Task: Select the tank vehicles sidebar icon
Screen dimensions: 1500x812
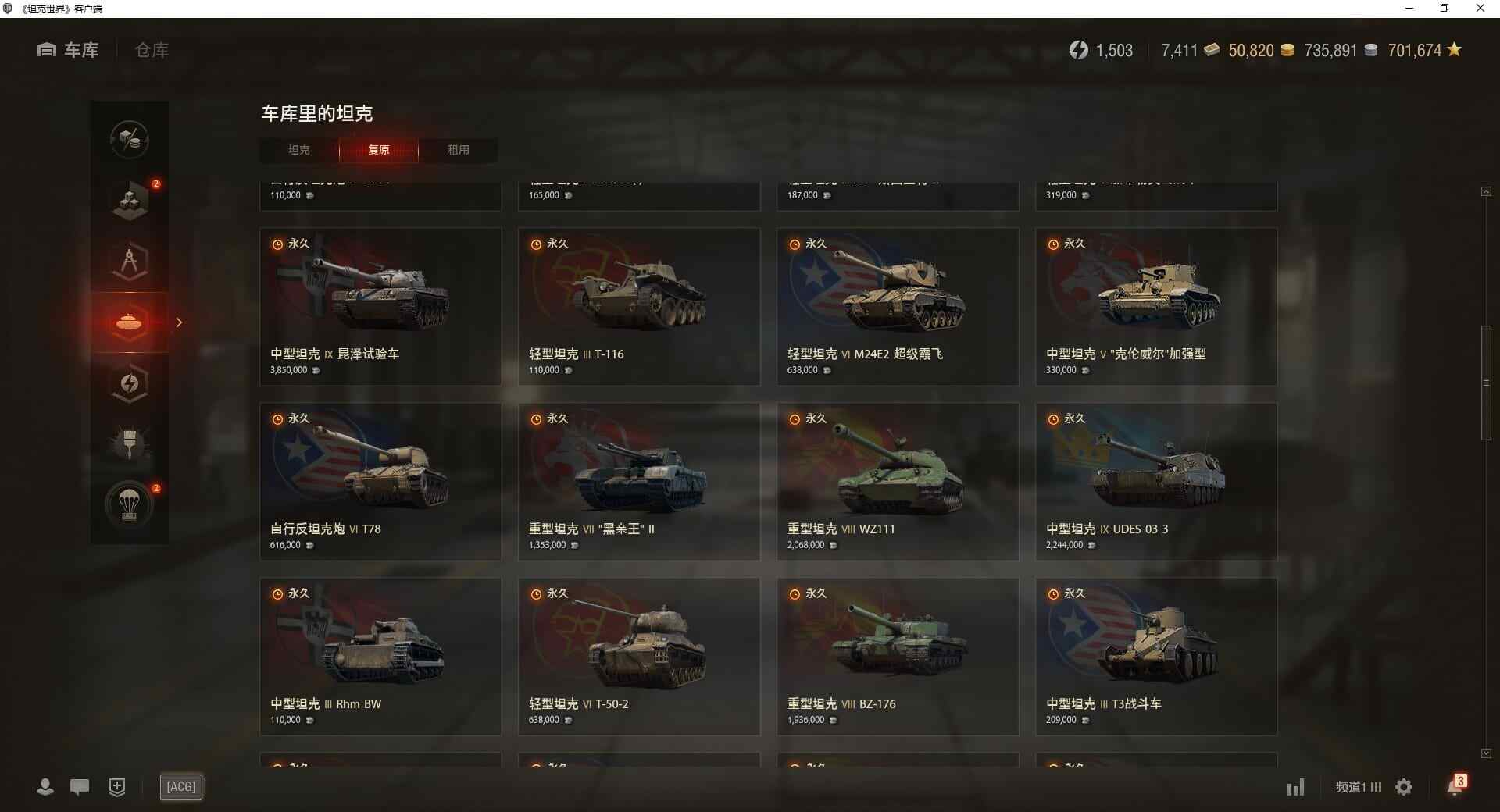Action: coord(130,322)
